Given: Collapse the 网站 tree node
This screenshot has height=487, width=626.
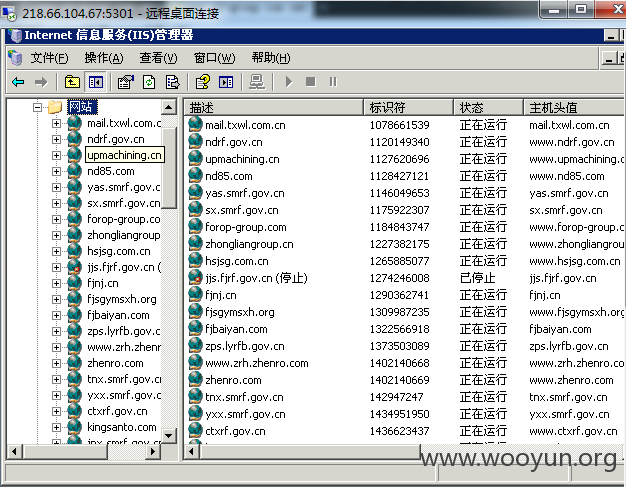Looking at the screenshot, I should (x=37, y=107).
